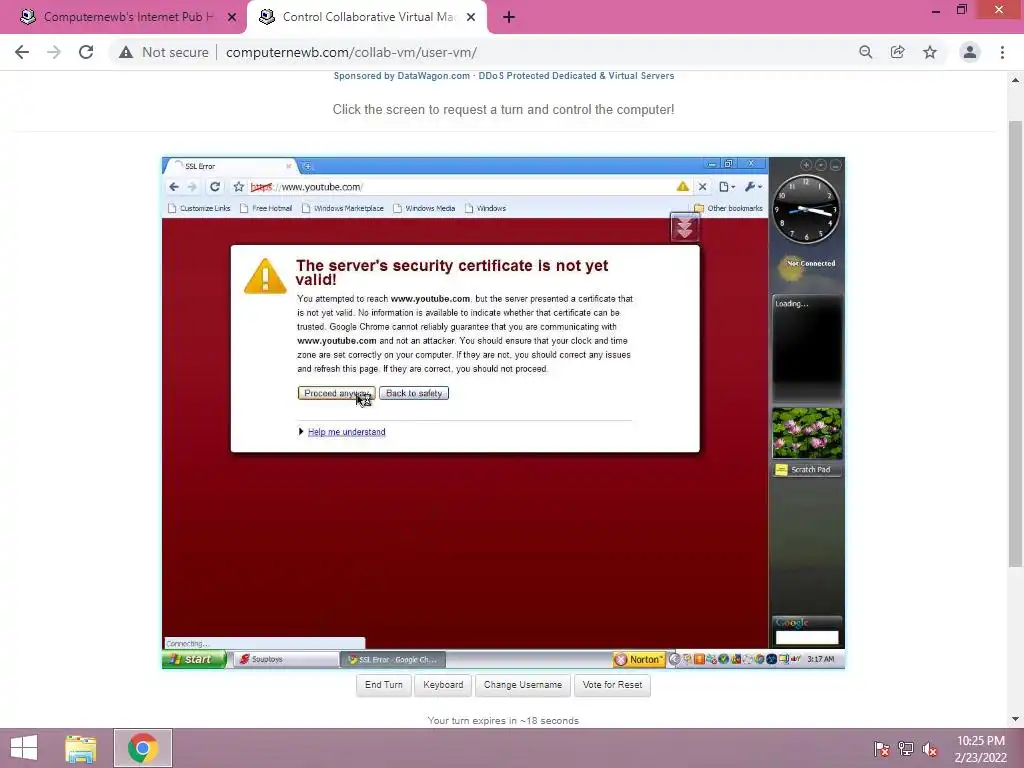Click Vote for Reset button
Image resolution: width=1024 pixels, height=768 pixels.
[612, 685]
